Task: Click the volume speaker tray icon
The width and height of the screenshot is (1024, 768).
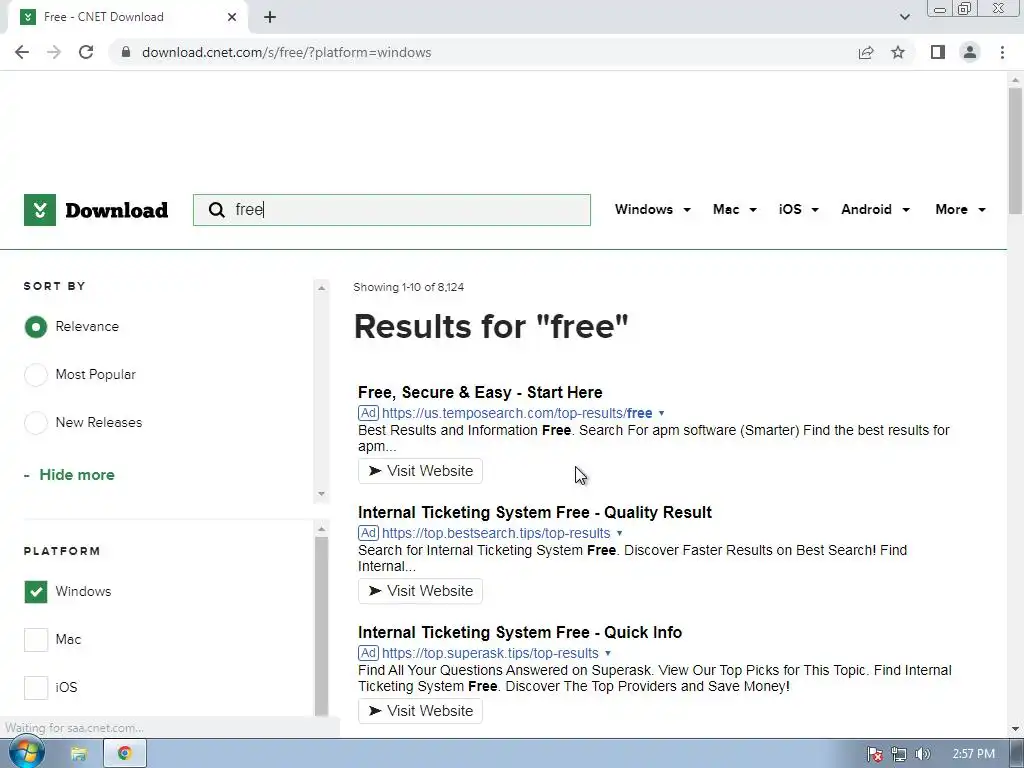Action: pos(922,754)
